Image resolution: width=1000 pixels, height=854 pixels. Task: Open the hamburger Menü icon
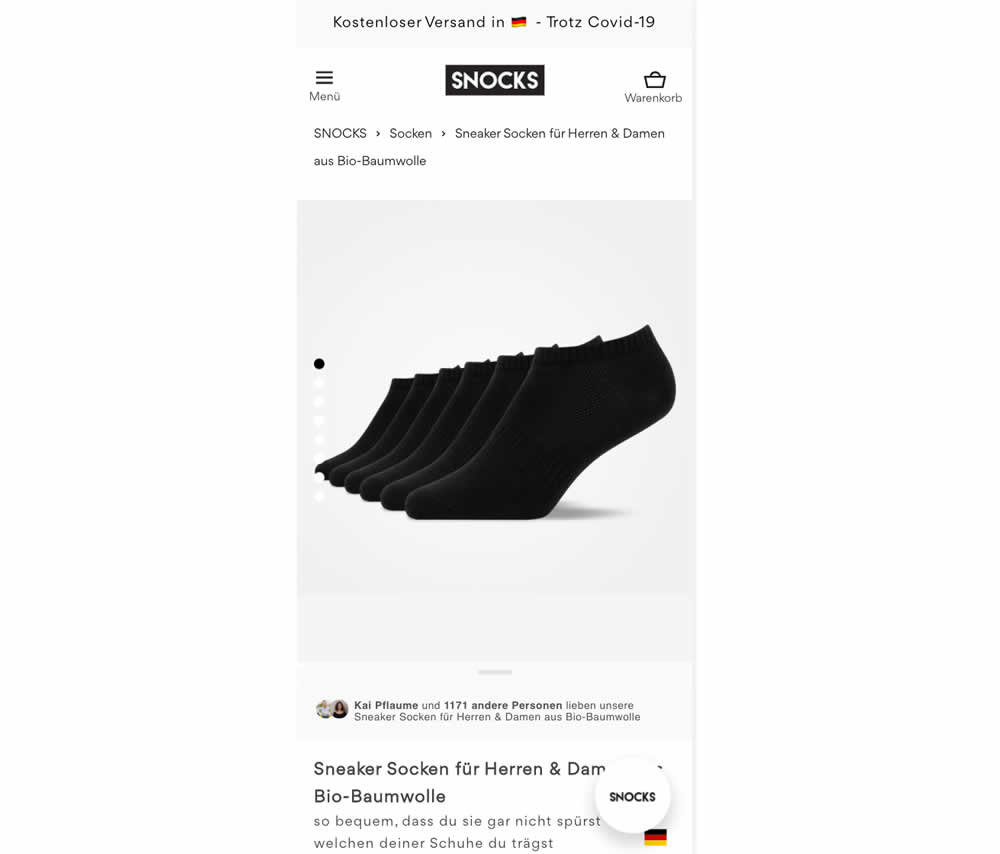click(324, 78)
